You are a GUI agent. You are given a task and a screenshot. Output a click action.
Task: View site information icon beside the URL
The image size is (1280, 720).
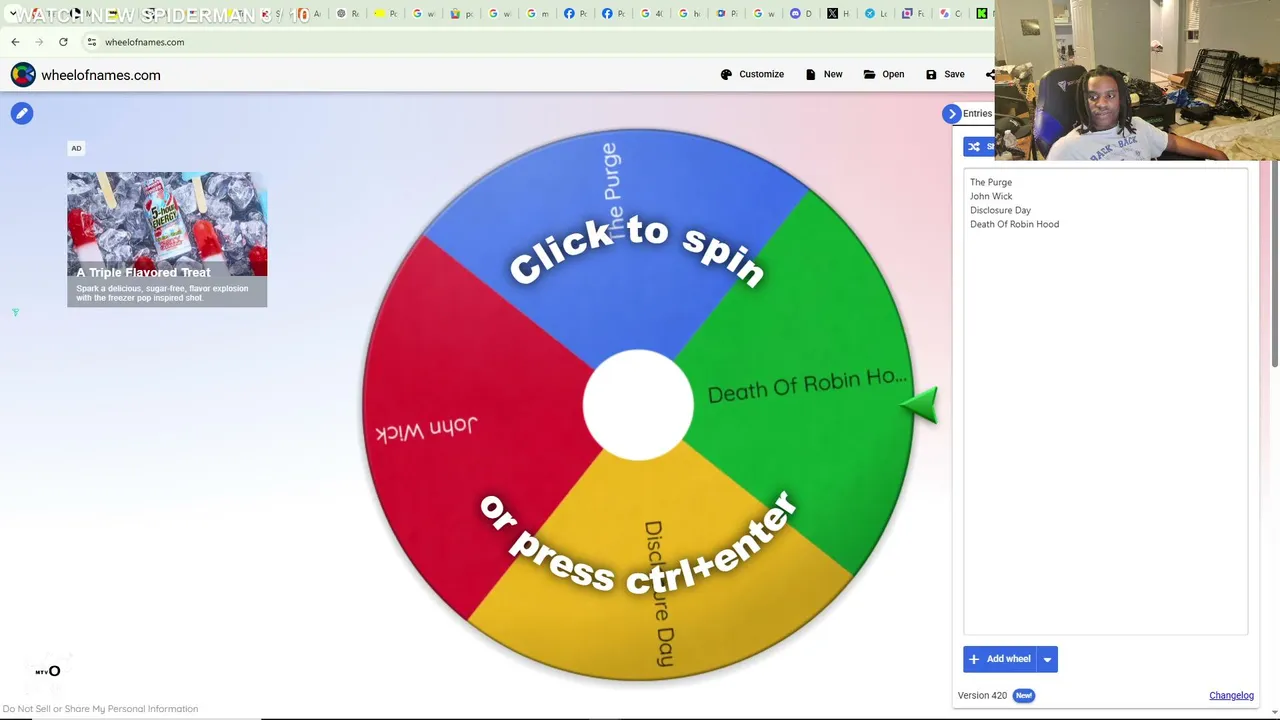pyautogui.click(x=91, y=42)
